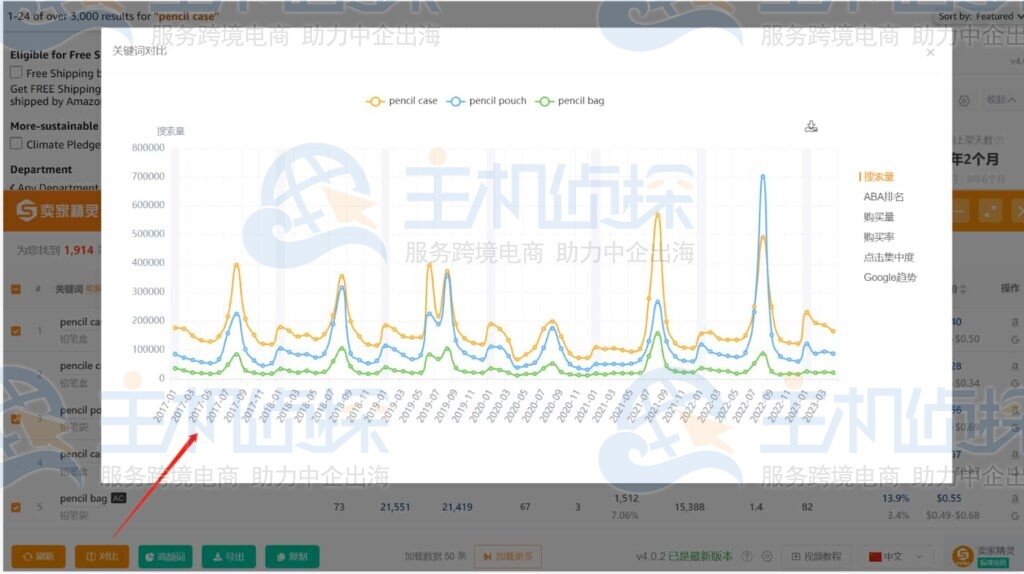The image size is (1024, 574).
Task: Close the 关键词对比 dialog
Action: click(930, 52)
